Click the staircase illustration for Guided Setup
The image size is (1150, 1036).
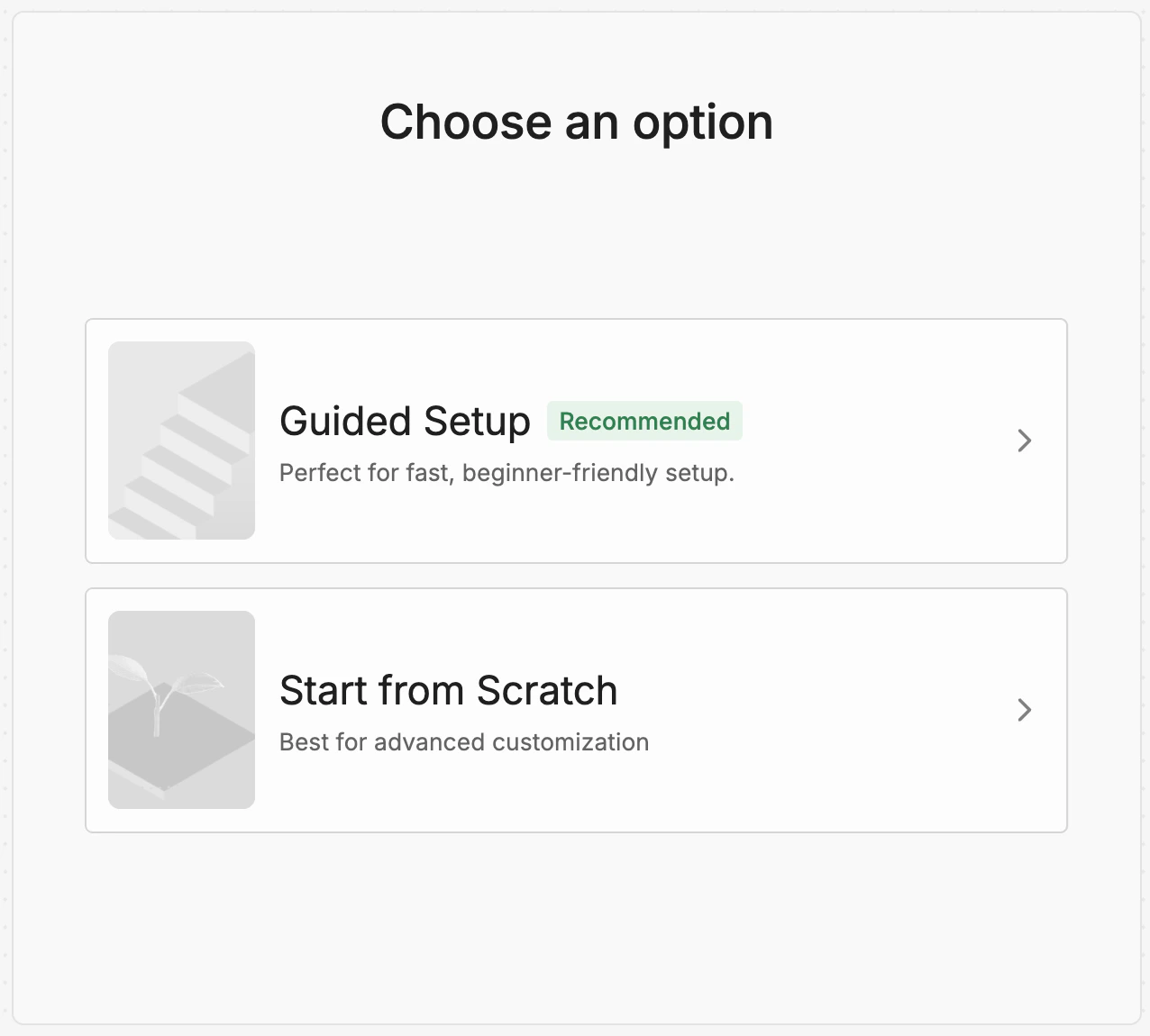pos(180,441)
